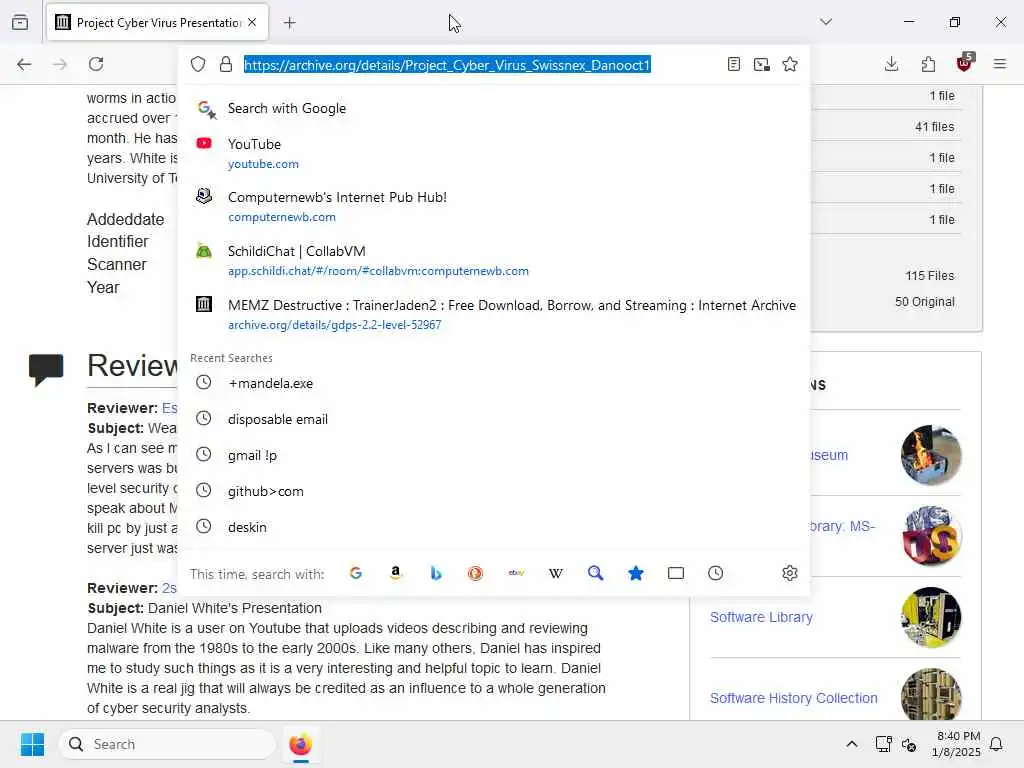The image size is (1024, 768).
Task: Search only in Bookmarks
Action: [635, 573]
